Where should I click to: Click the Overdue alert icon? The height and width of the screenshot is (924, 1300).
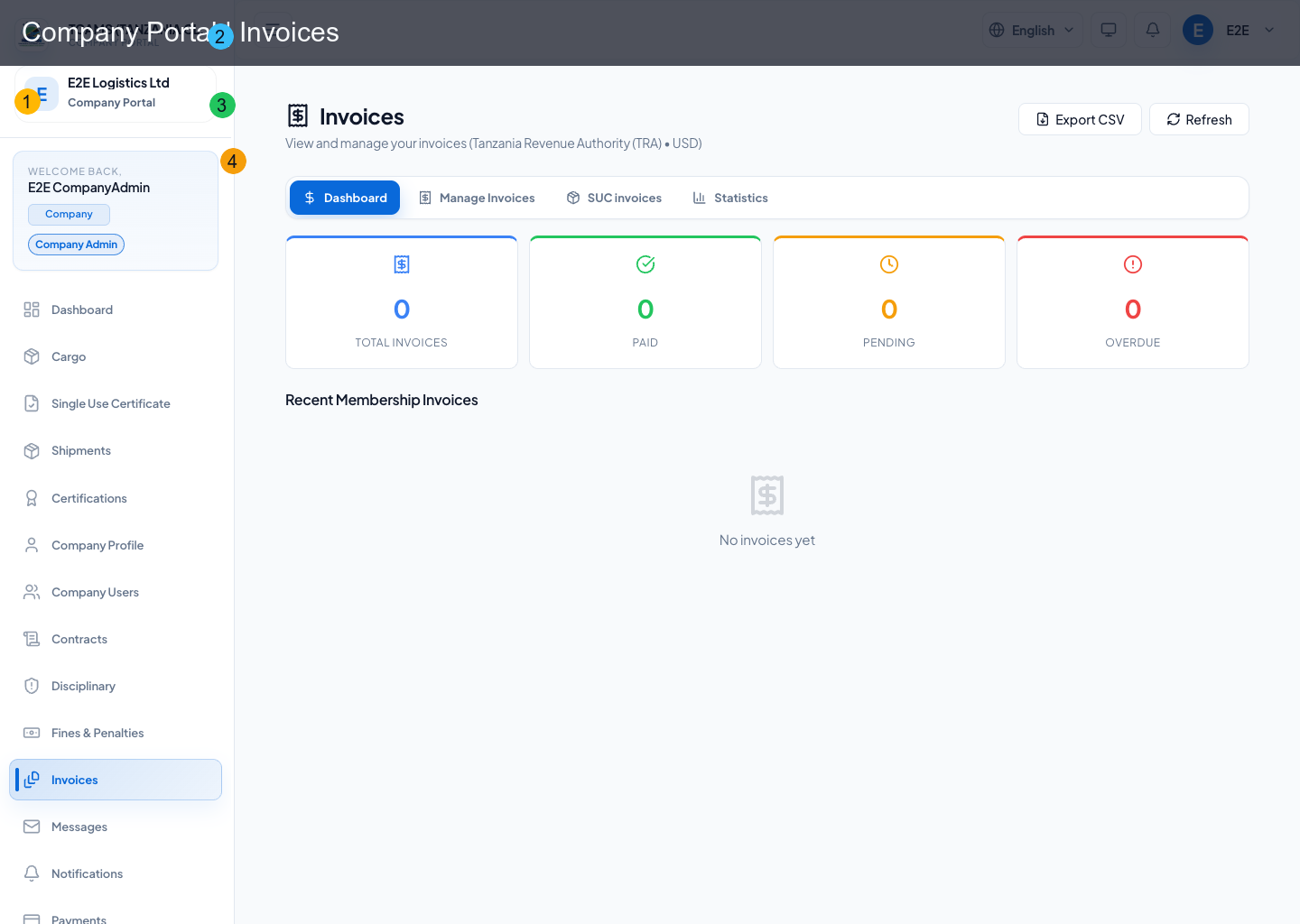tap(1133, 264)
